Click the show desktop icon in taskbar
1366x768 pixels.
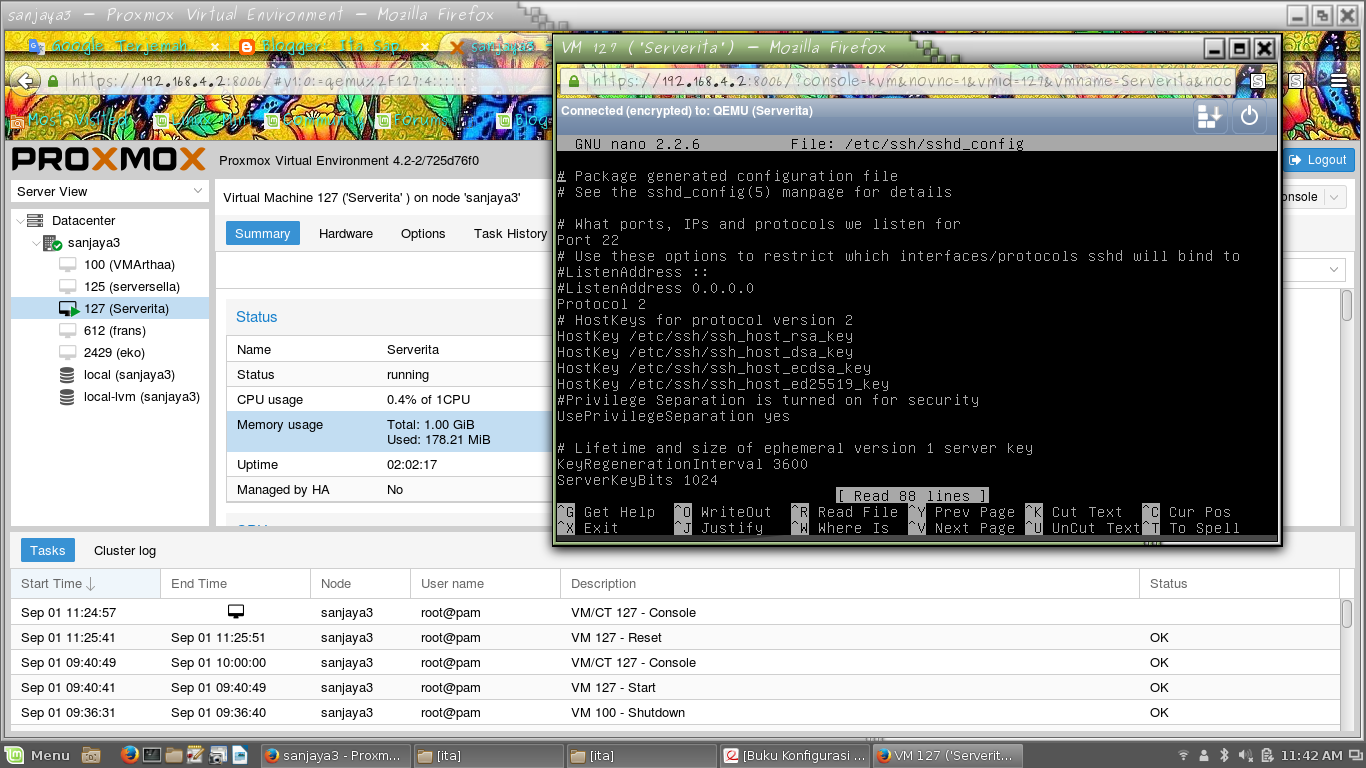pos(91,755)
